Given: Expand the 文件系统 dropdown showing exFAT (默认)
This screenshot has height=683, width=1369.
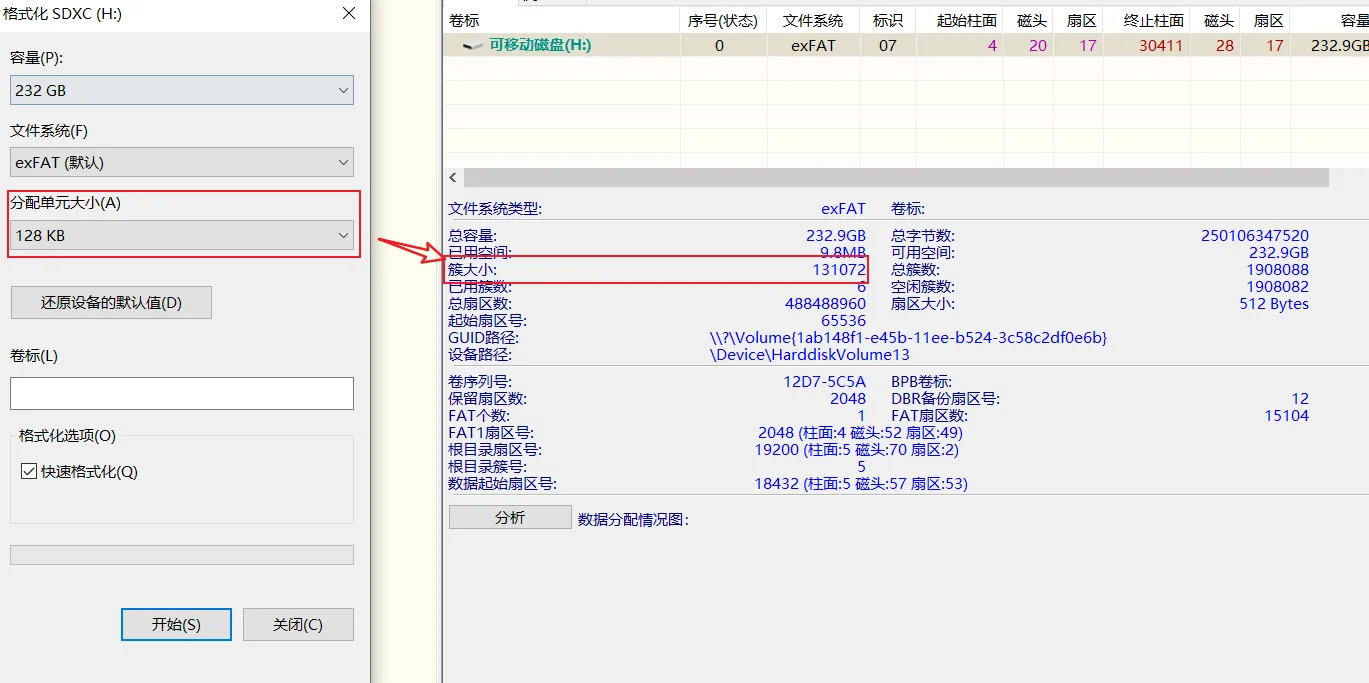Looking at the screenshot, I should point(182,162).
